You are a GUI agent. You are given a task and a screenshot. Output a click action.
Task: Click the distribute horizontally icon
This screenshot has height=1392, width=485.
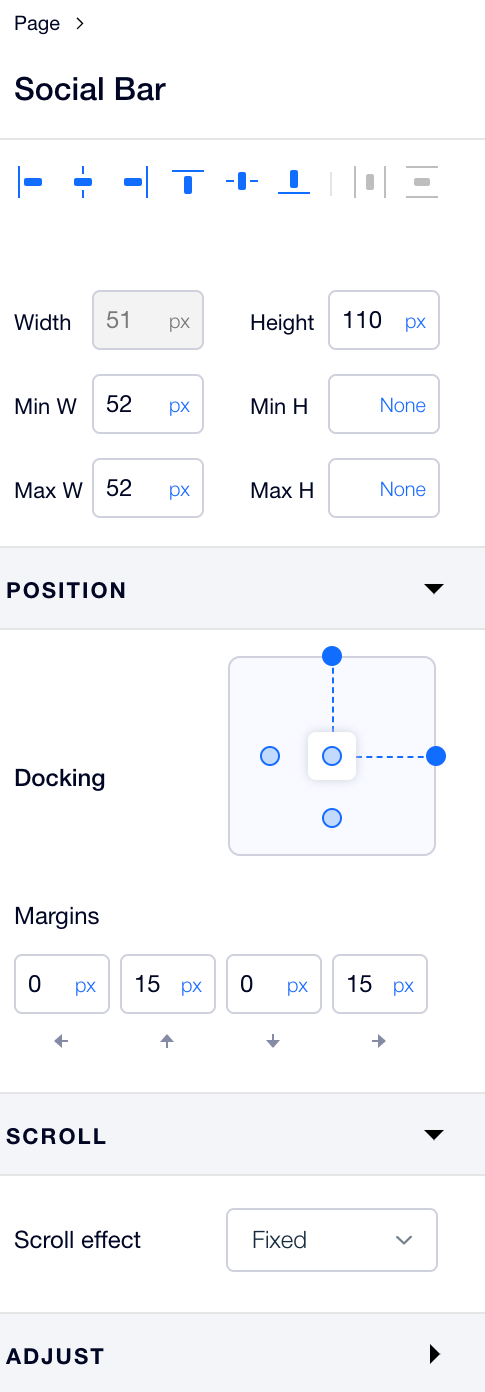pos(369,182)
